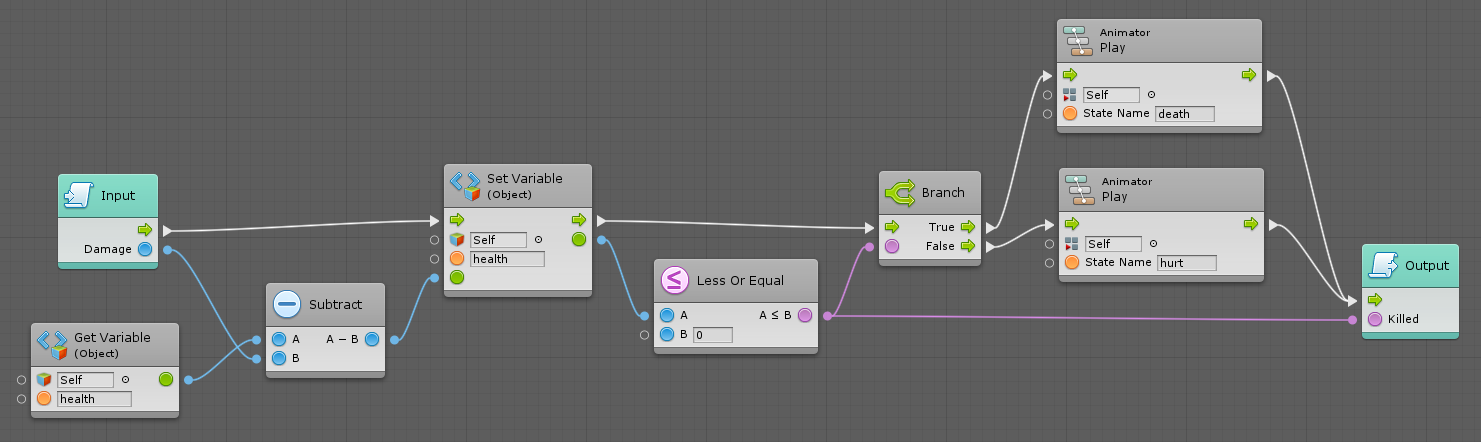Click the Damage output port on Input node
The image size is (1481, 442).
point(146,249)
